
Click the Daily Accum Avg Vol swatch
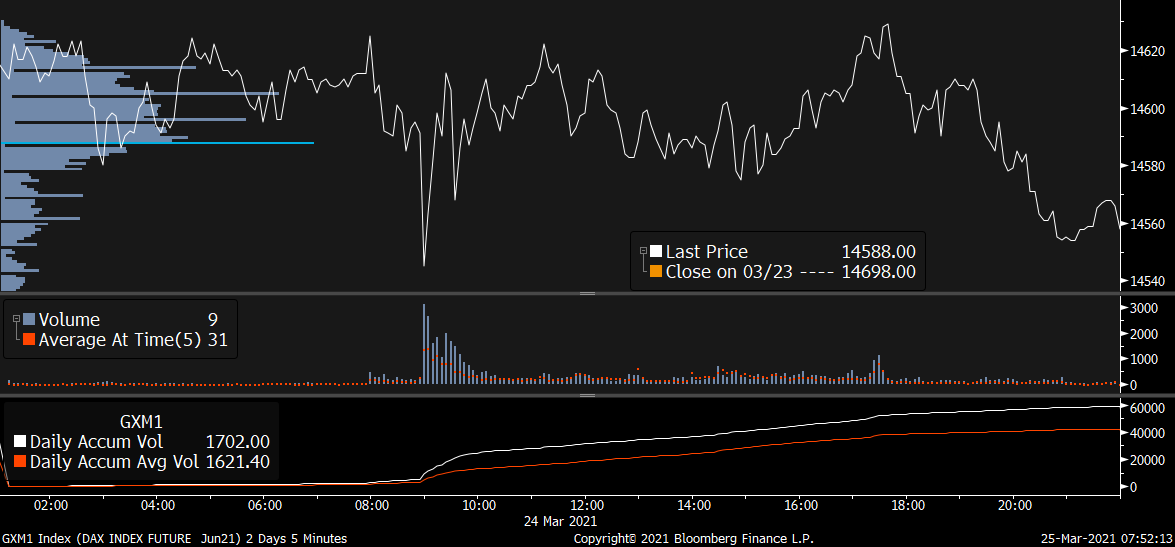(20, 462)
